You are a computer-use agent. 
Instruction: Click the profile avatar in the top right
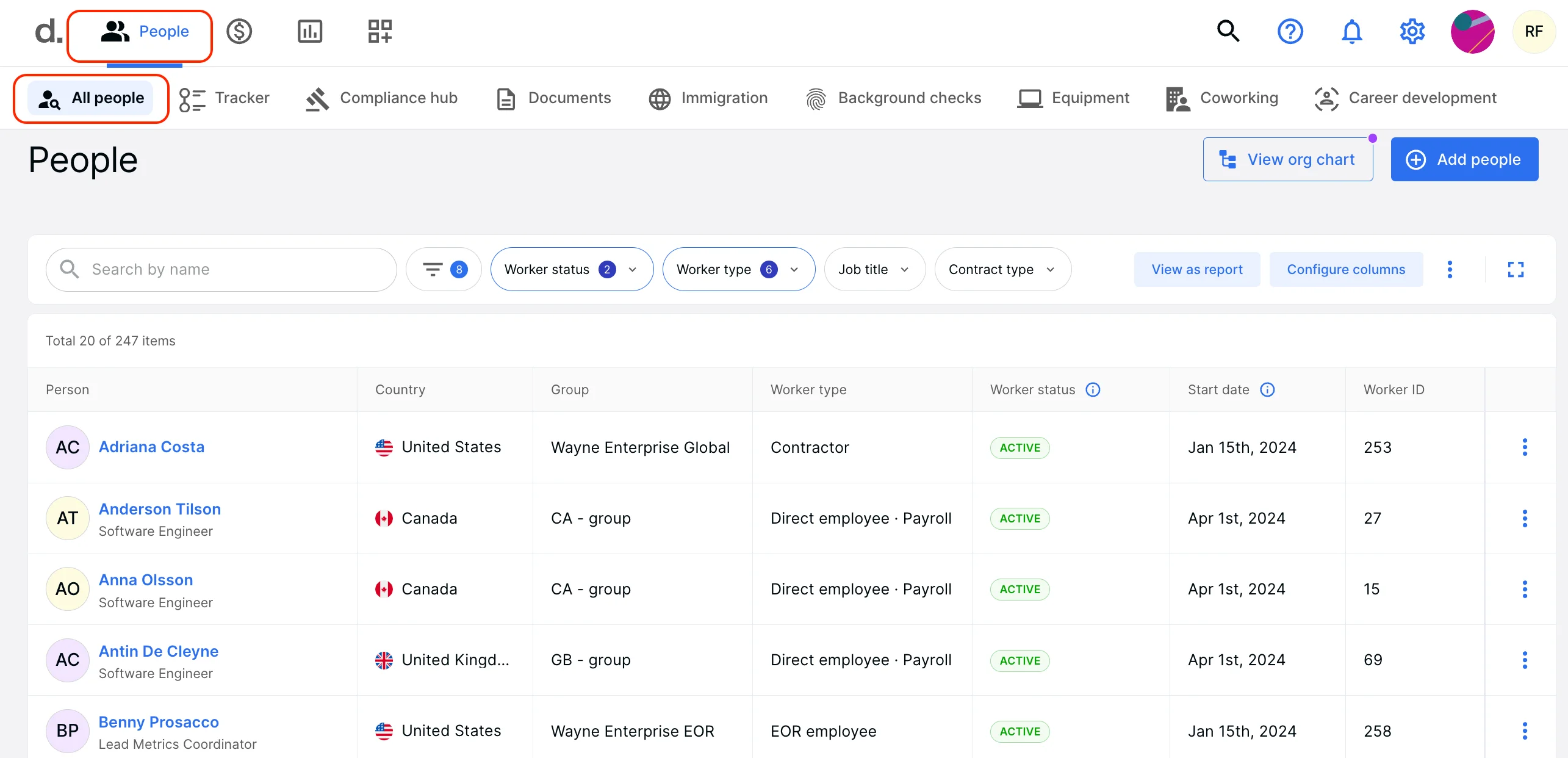pyautogui.click(x=1472, y=31)
